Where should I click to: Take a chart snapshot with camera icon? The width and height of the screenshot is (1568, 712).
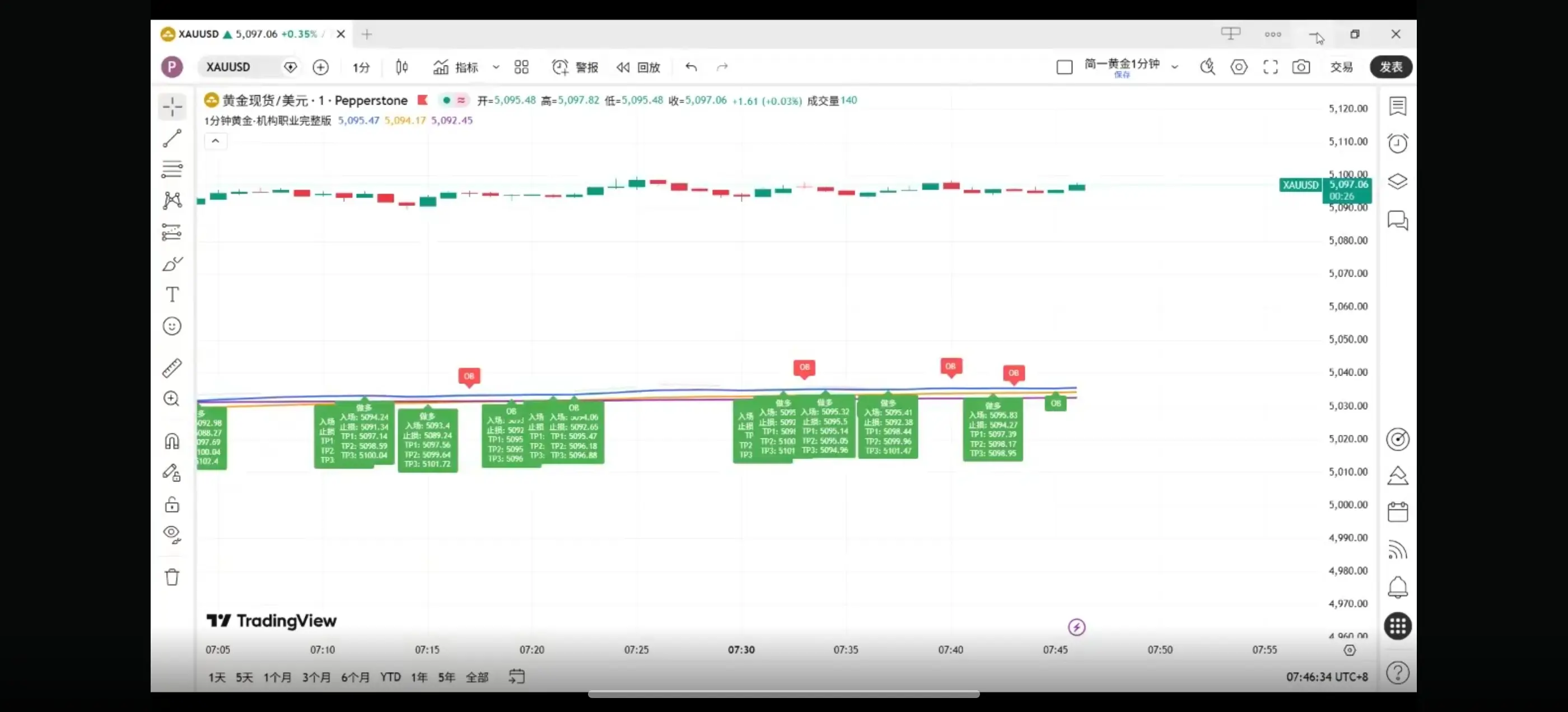(x=1301, y=67)
